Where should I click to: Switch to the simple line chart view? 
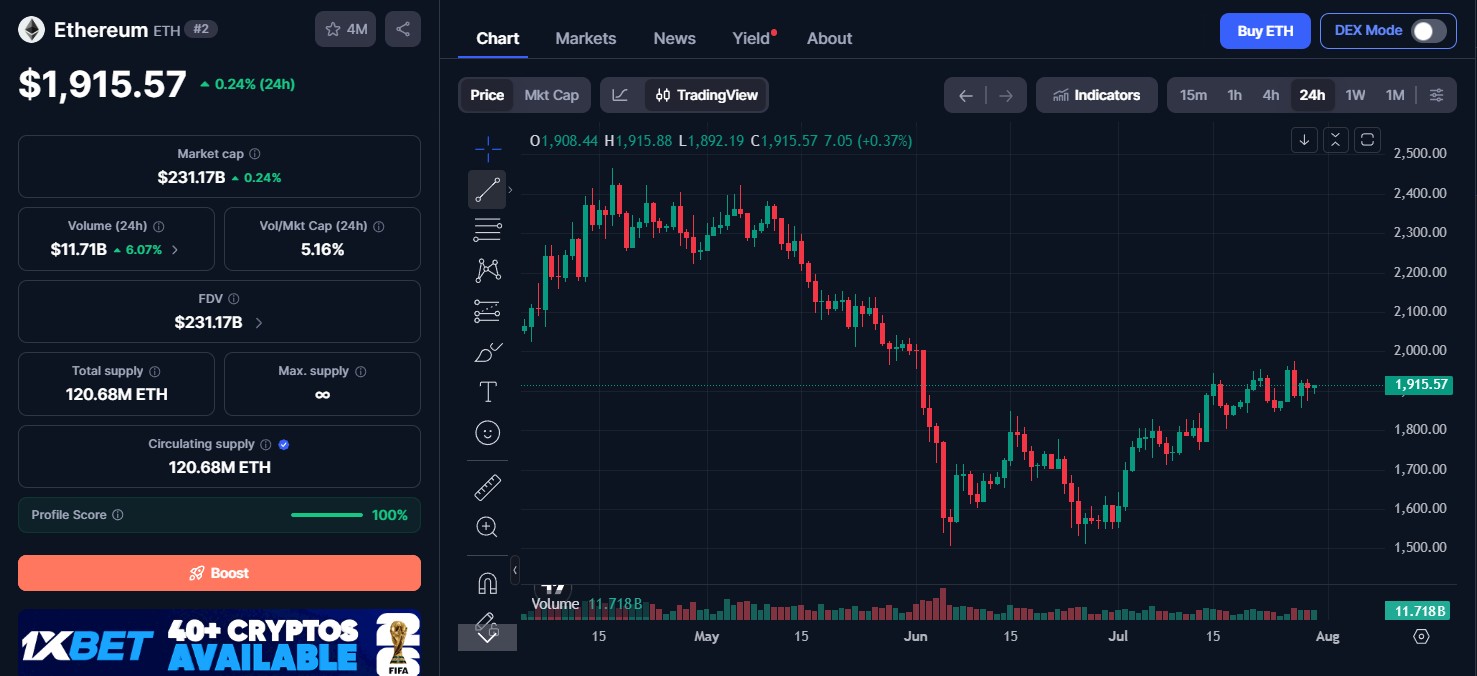point(620,95)
